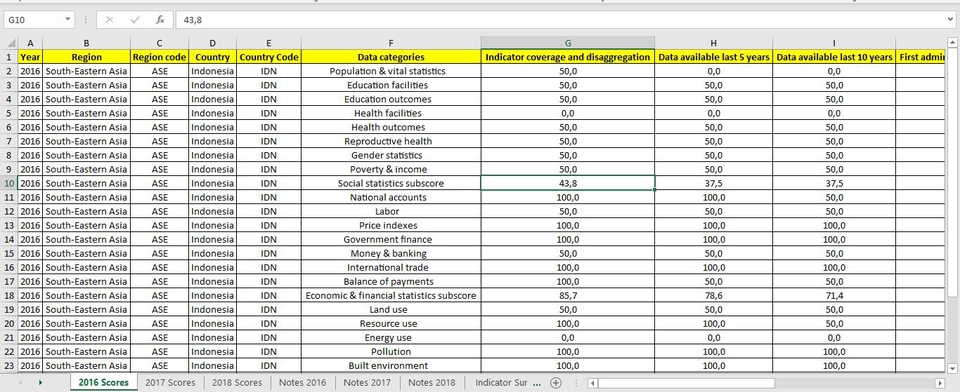Screen dimensions: 960x392
Task: Open the Notes 2018 sheet tab
Action: [x=432, y=382]
